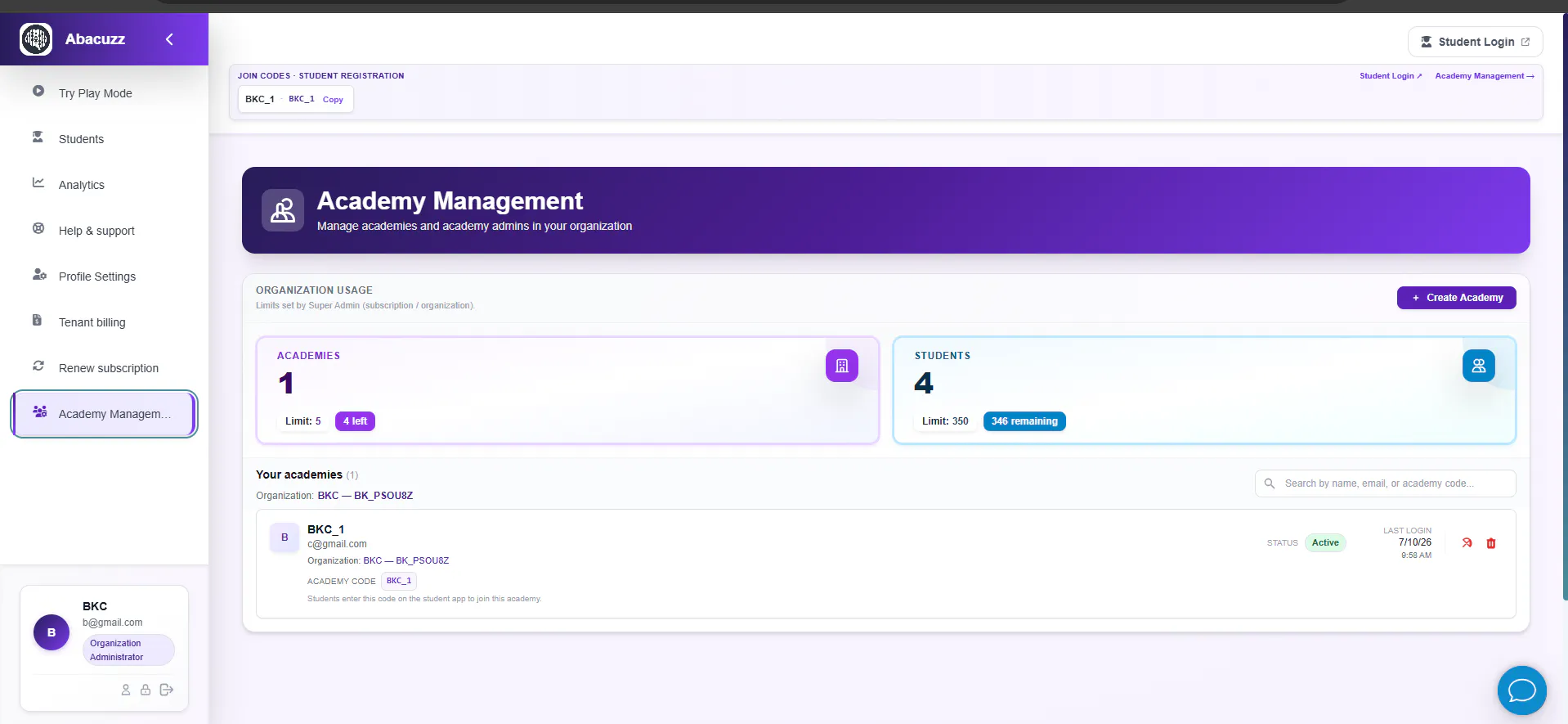This screenshot has height=724, width=1568.
Task: Click the BKC_1 academy code chip
Action: click(399, 581)
